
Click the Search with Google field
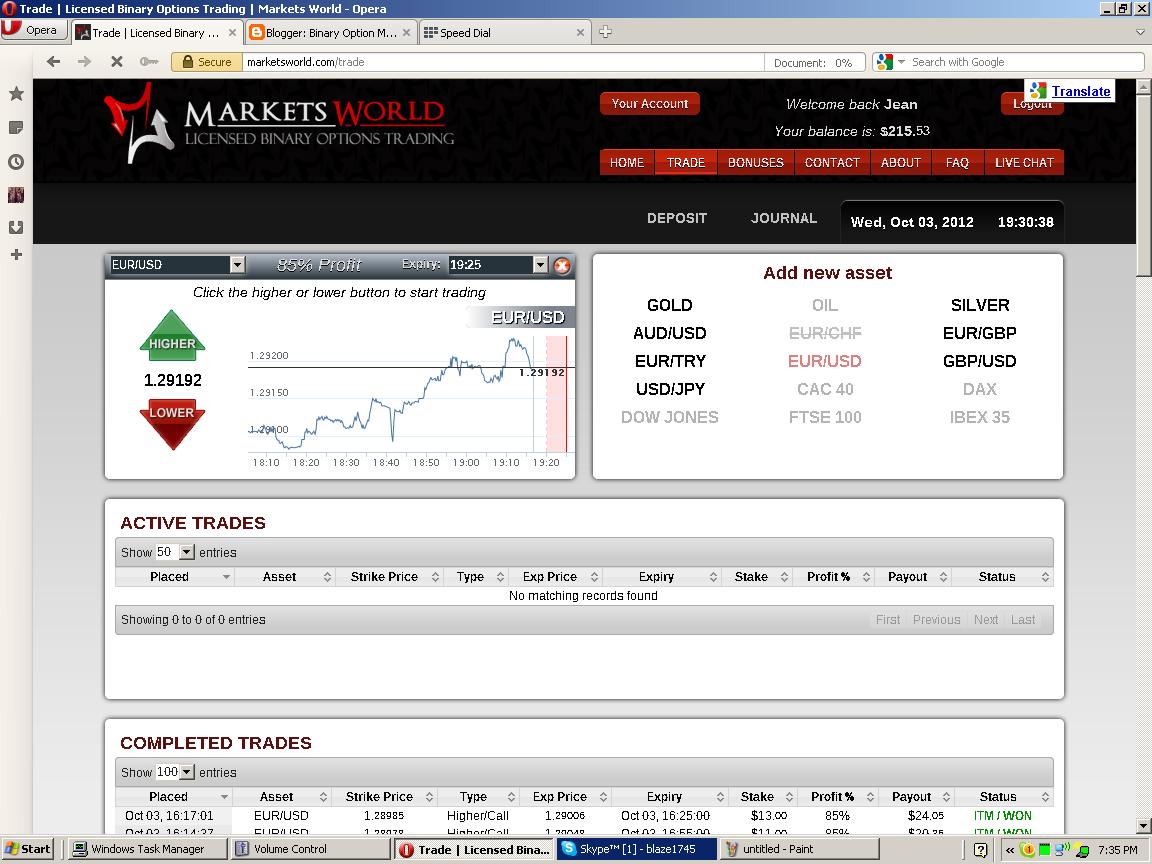point(1025,62)
